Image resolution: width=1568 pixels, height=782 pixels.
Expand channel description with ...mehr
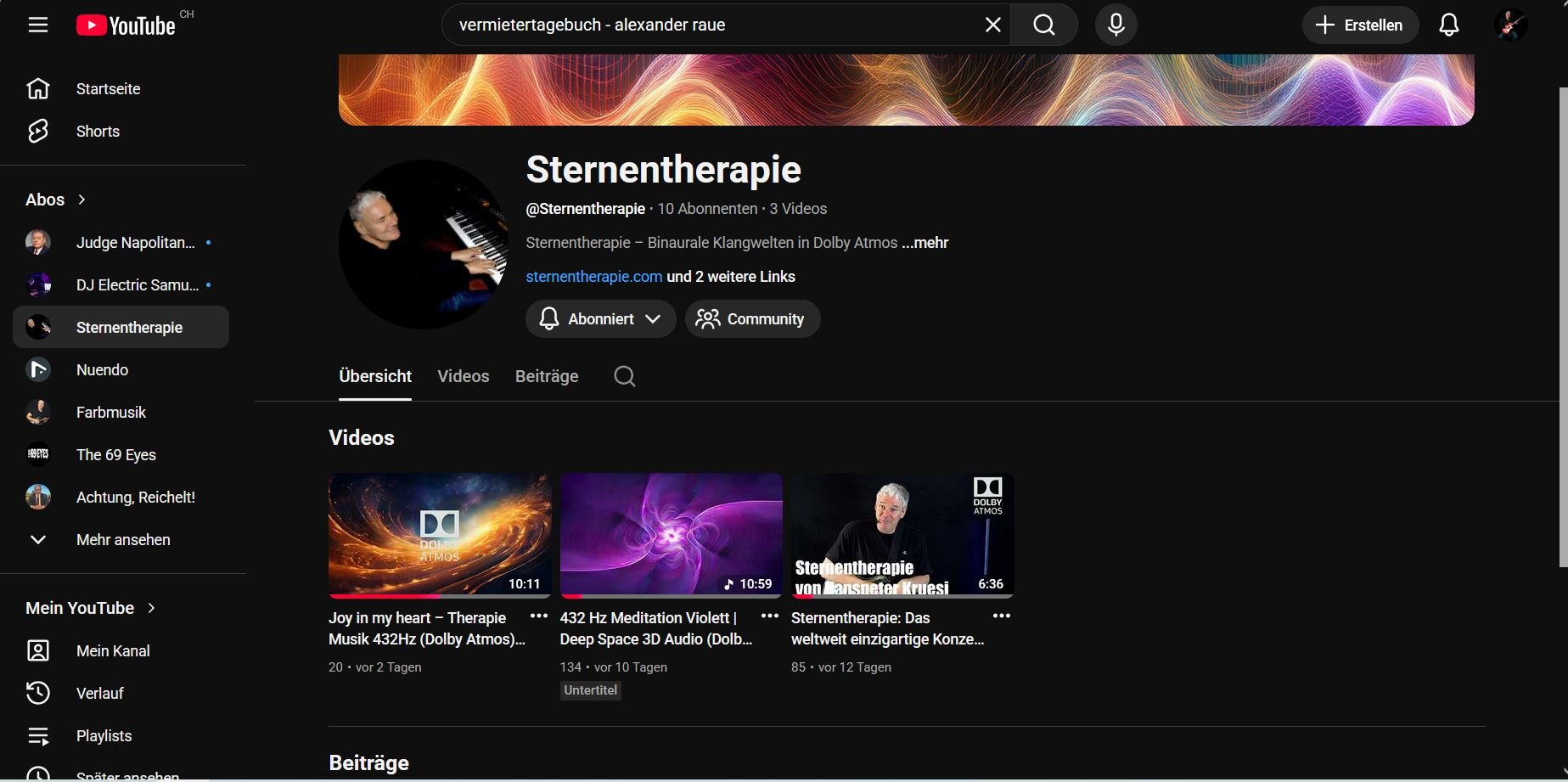point(925,243)
